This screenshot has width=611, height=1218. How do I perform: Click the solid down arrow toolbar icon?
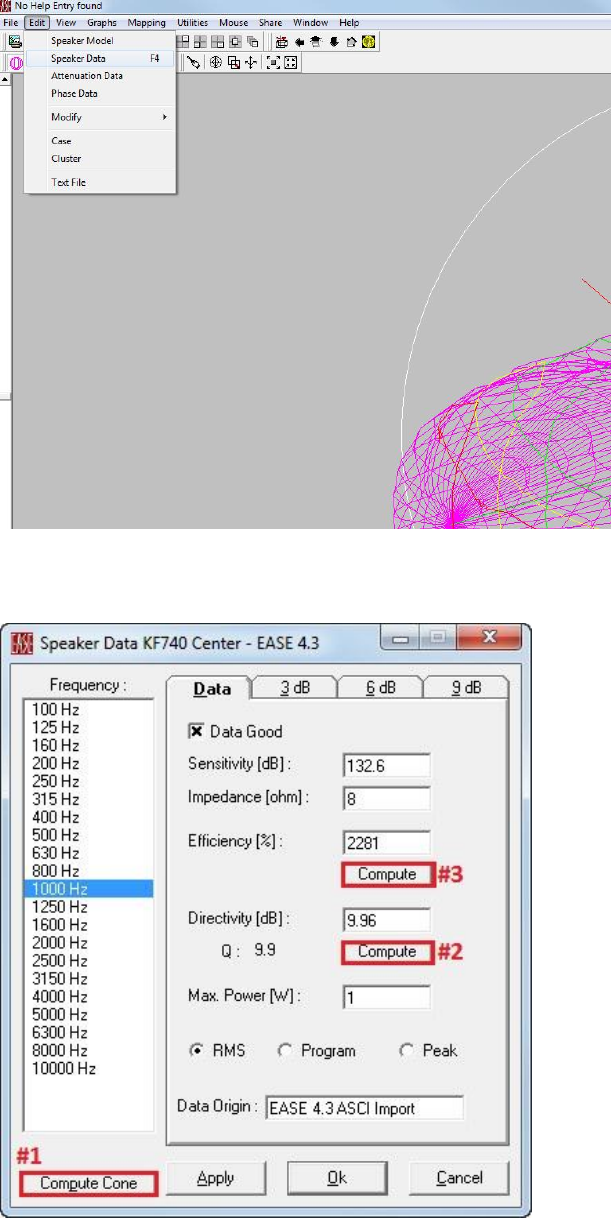coord(333,41)
